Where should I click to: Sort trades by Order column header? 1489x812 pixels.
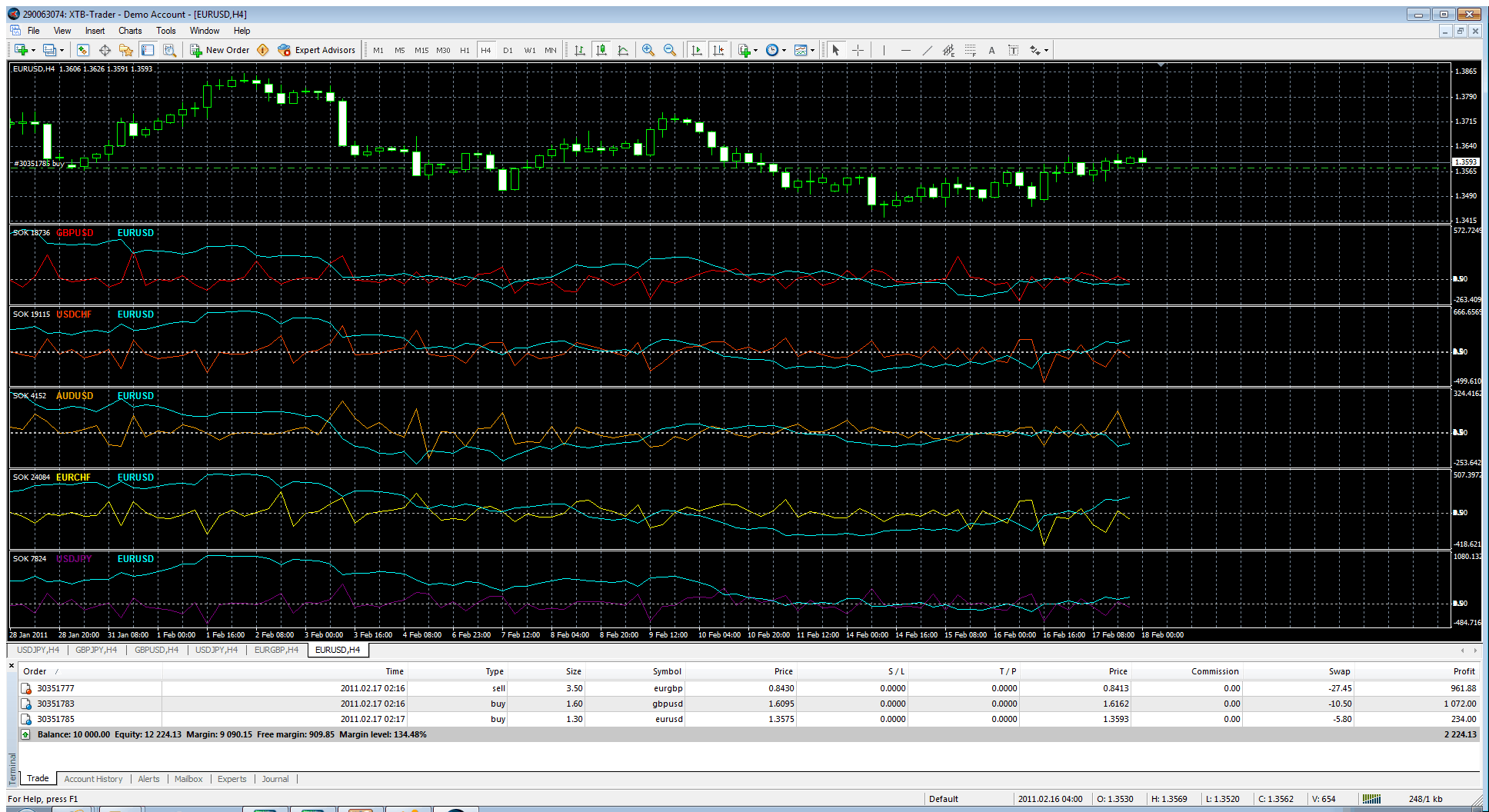[35, 671]
